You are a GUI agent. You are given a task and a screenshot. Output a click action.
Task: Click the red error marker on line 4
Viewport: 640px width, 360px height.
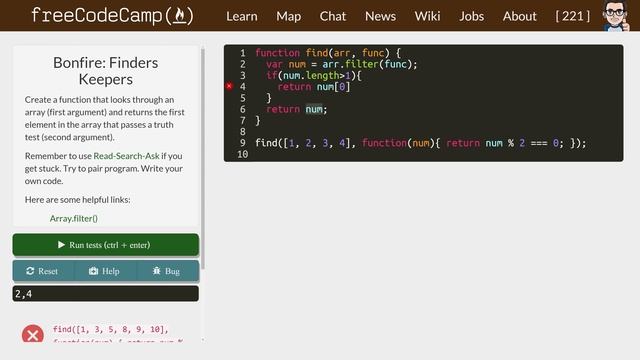229,86
